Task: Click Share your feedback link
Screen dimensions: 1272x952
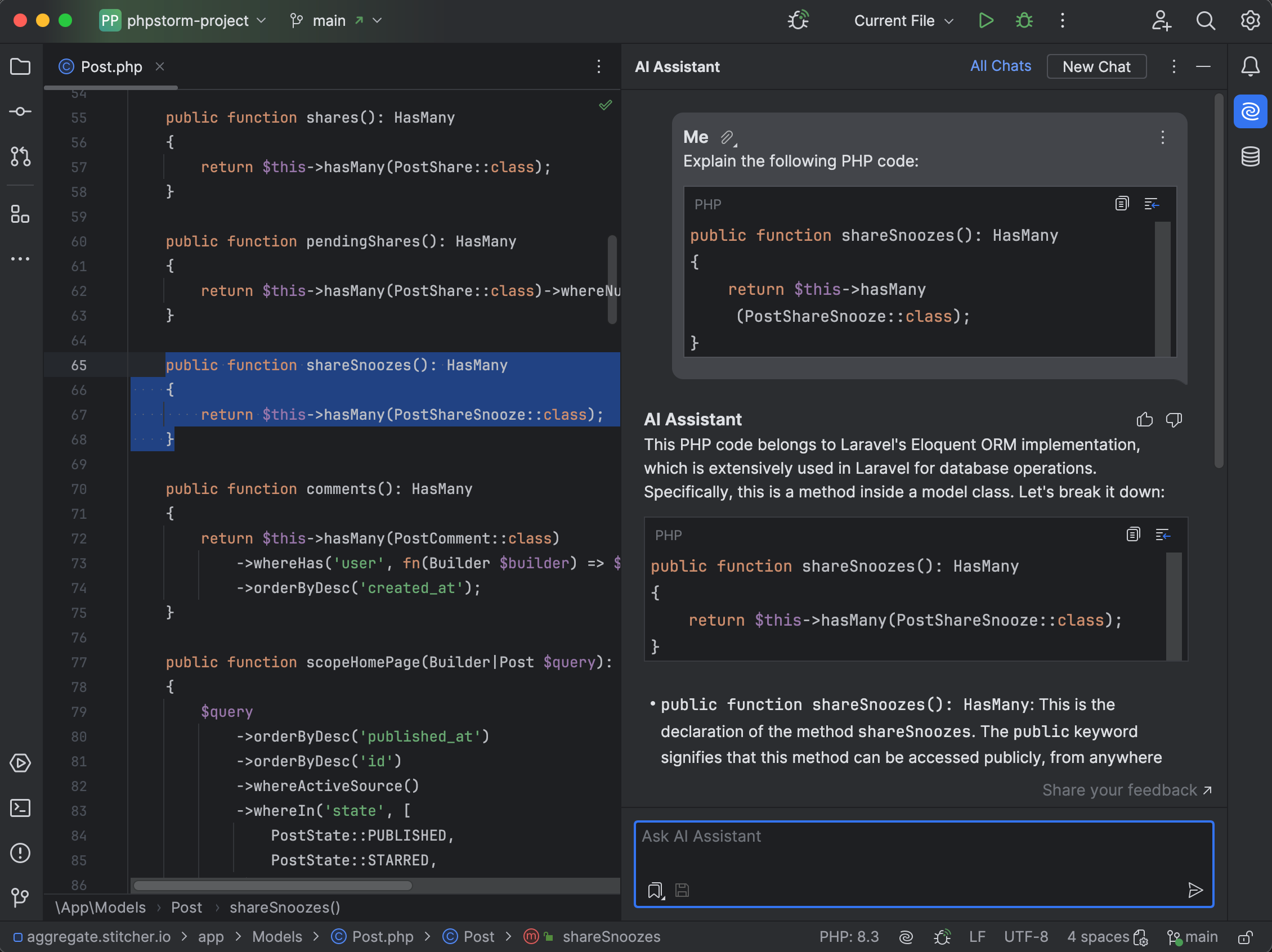Action: [x=1126, y=790]
